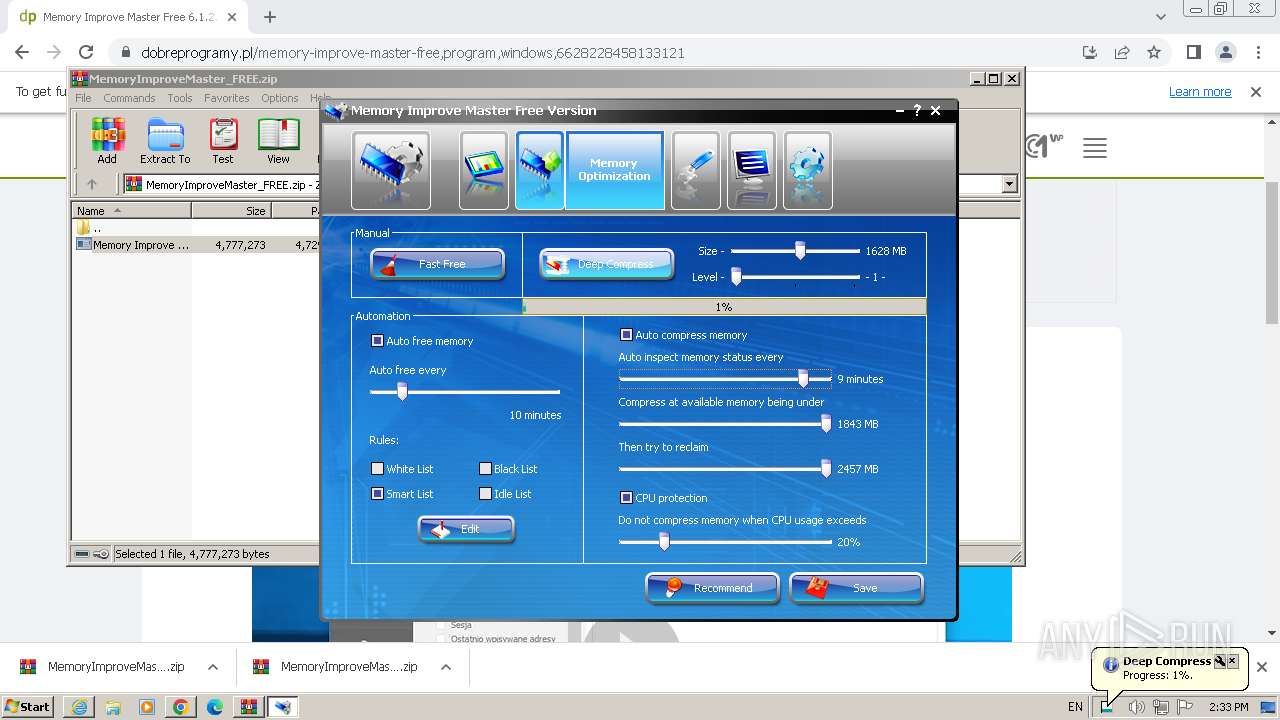The width and height of the screenshot is (1280, 720).
Task: Open the Chrome three-dot menu
Action: 1257,53
